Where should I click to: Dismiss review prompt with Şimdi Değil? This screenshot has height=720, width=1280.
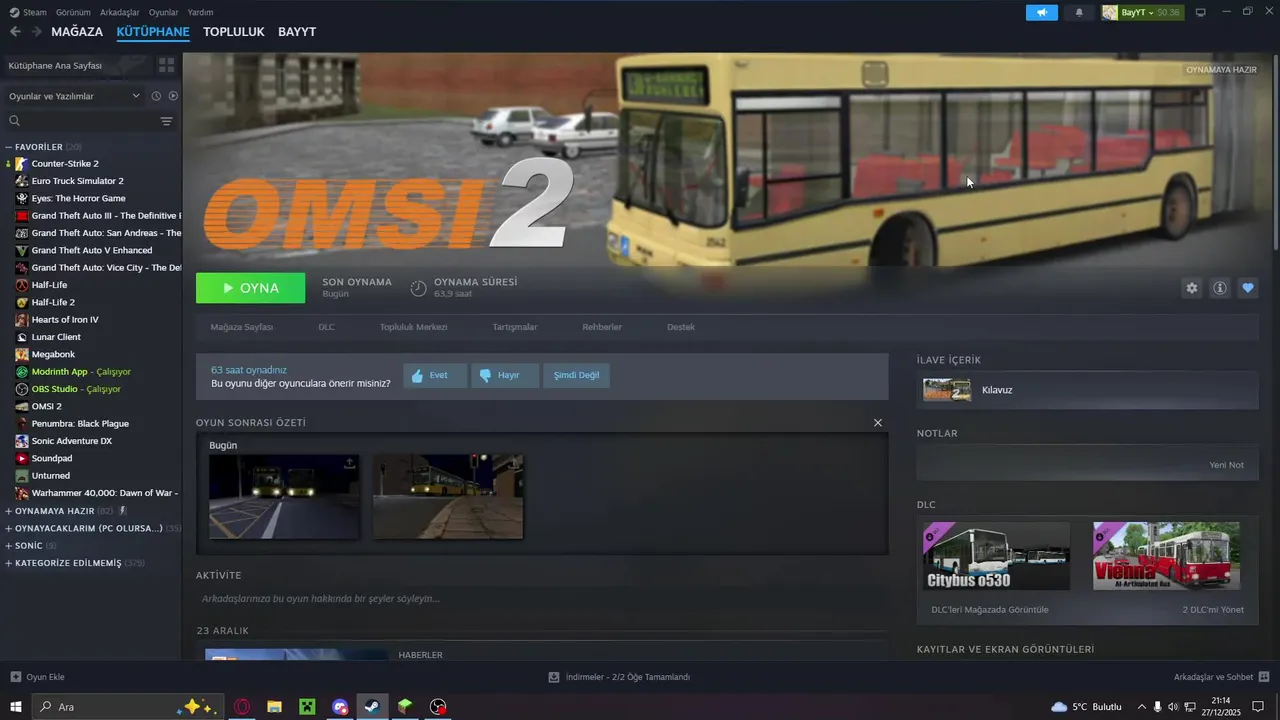(576, 375)
